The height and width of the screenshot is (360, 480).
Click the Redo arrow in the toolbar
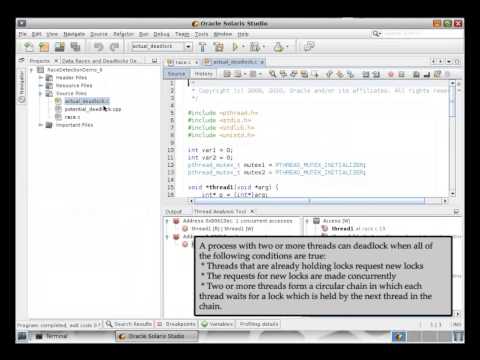coord(114,47)
